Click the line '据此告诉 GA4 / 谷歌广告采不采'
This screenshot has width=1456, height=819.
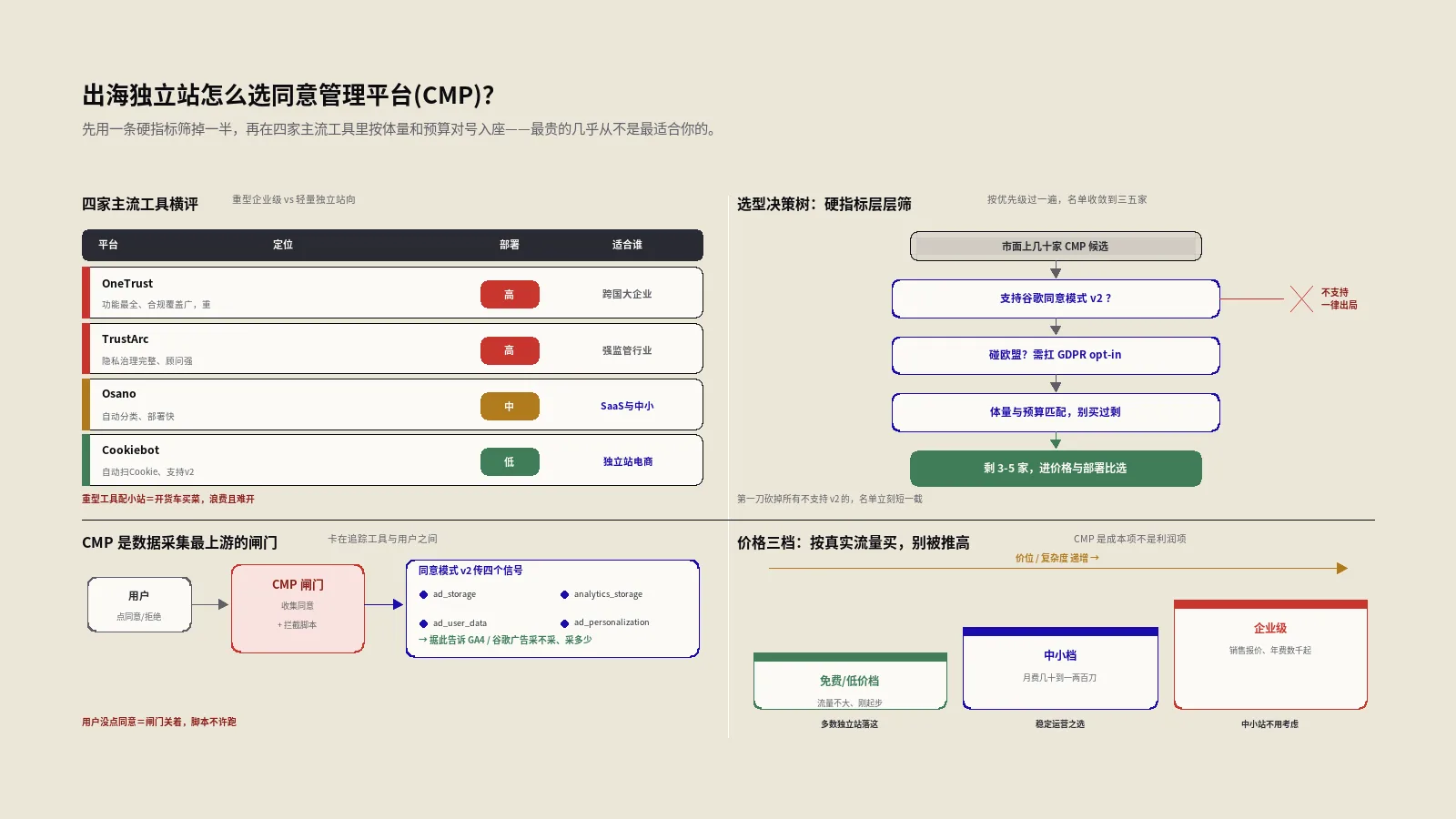click(505, 640)
